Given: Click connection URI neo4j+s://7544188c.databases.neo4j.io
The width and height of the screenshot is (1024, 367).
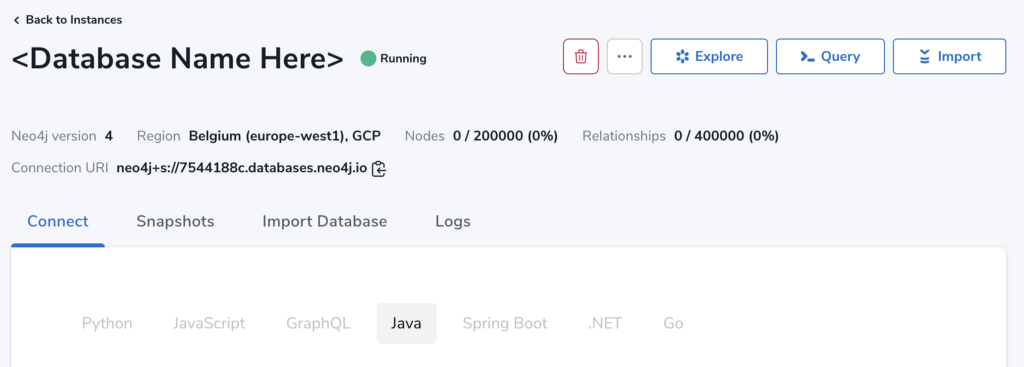Looking at the screenshot, I should tap(242, 168).
